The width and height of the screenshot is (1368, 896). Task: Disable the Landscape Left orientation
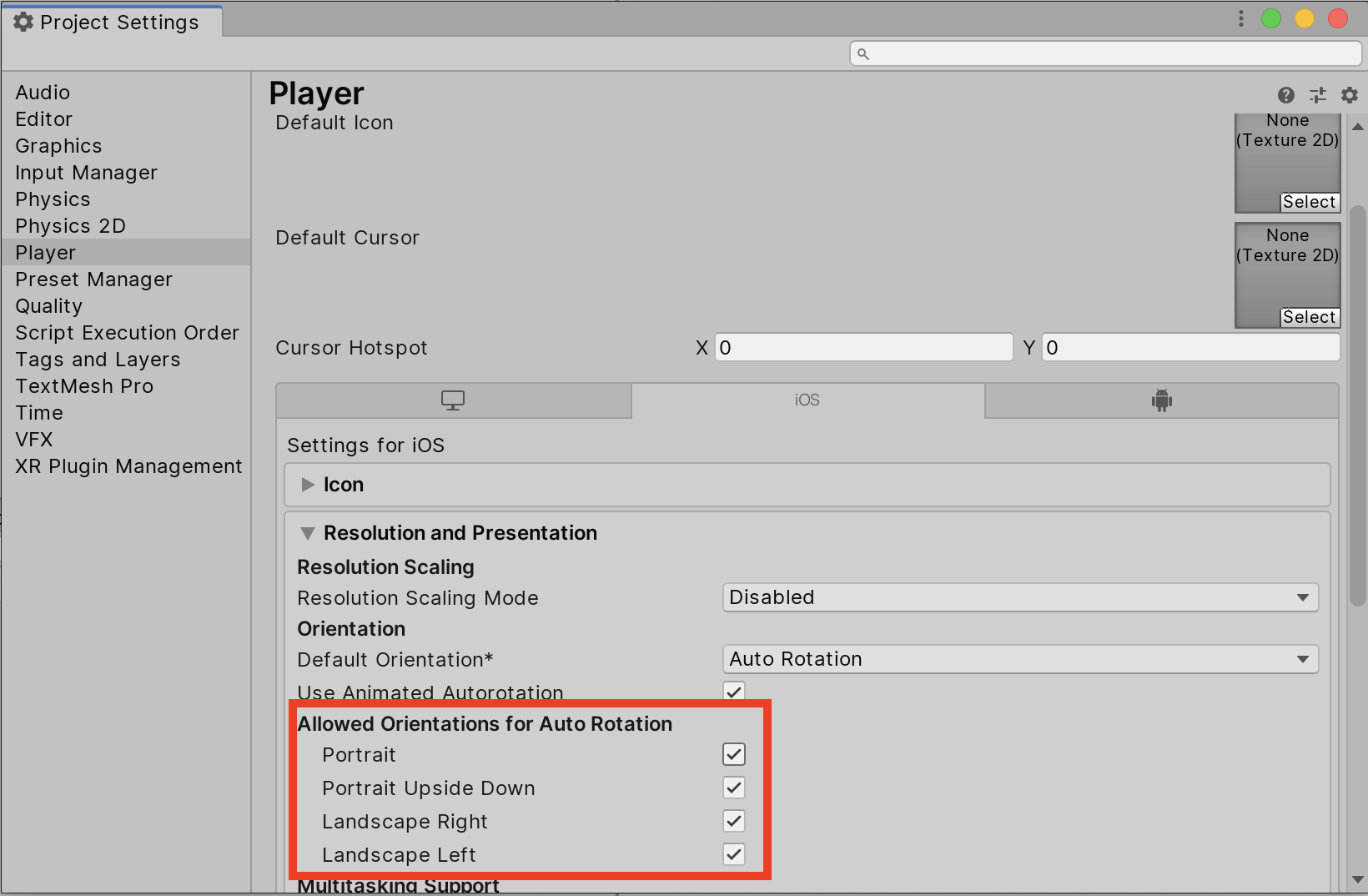(734, 855)
